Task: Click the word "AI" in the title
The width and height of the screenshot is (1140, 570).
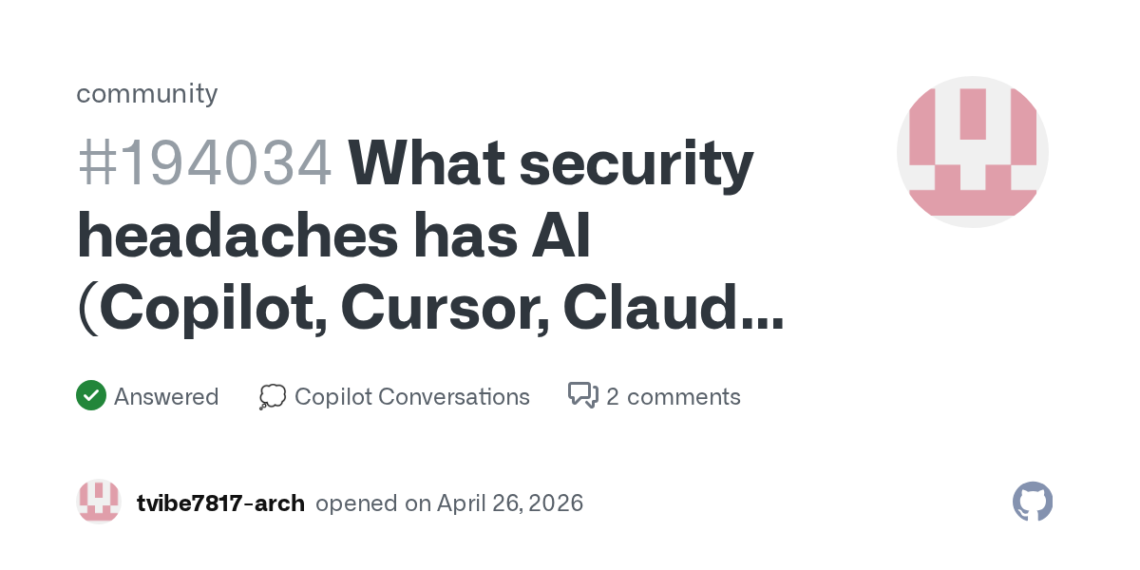Action: point(561,237)
